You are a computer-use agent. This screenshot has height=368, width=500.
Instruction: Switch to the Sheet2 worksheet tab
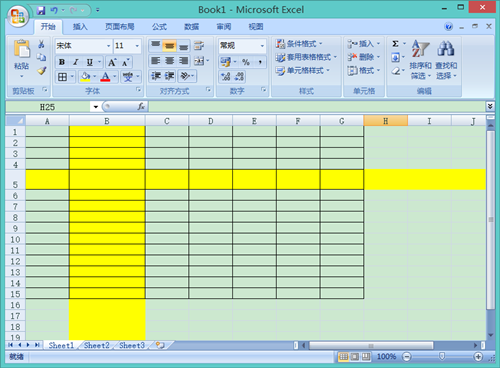tap(97, 345)
